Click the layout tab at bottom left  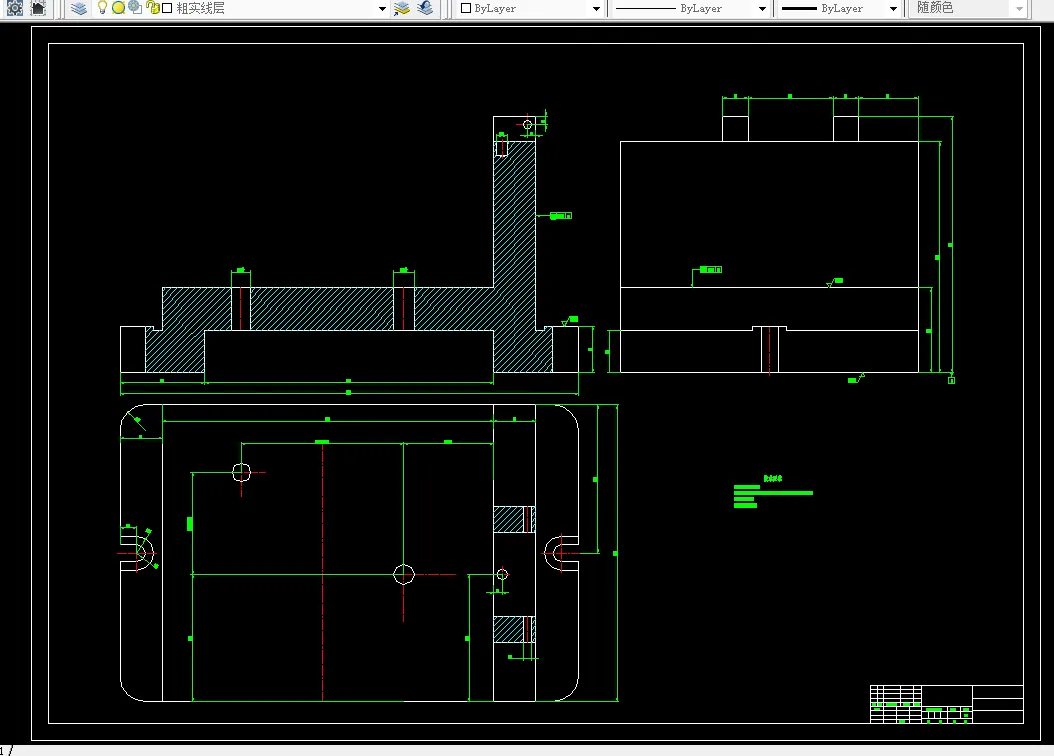point(5,750)
